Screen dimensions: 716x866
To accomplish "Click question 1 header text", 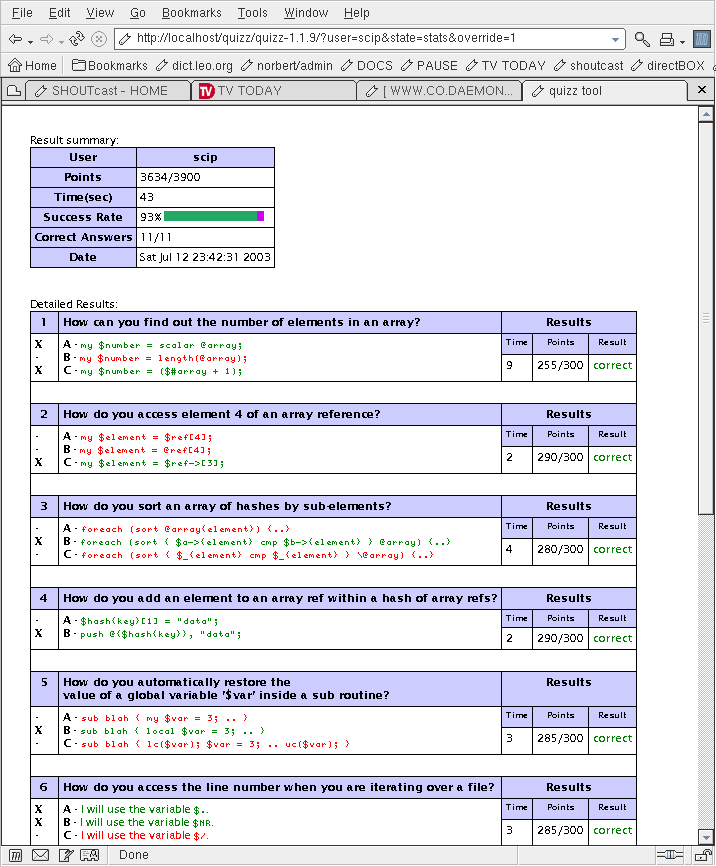I will (x=241, y=323).
